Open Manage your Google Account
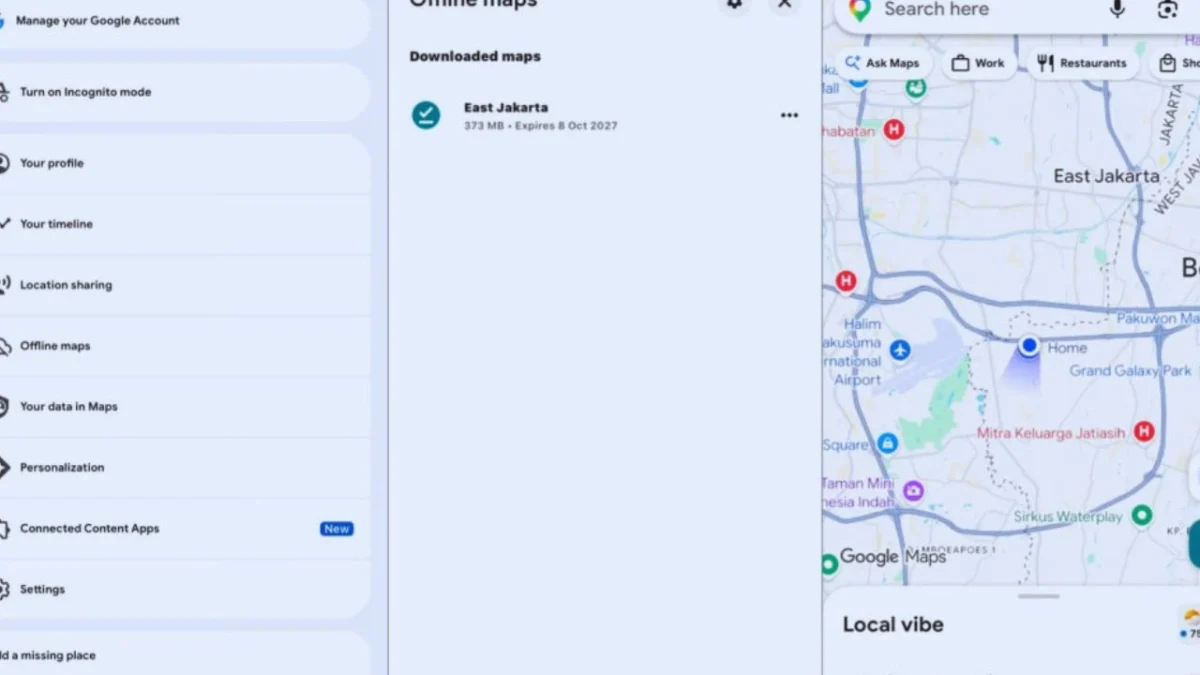The height and width of the screenshot is (675, 1200). (x=185, y=21)
